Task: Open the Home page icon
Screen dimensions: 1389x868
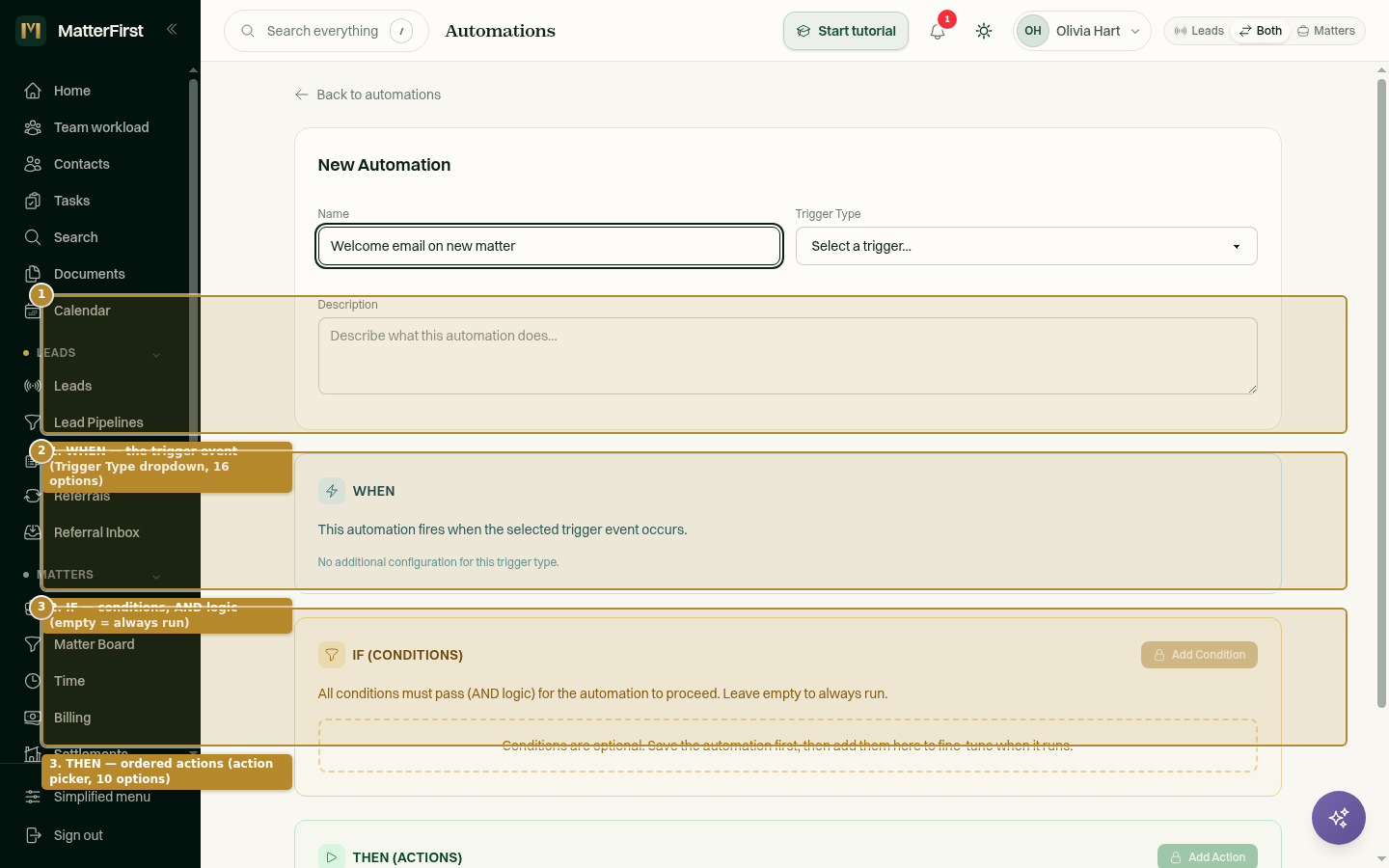Action: pyautogui.click(x=33, y=91)
